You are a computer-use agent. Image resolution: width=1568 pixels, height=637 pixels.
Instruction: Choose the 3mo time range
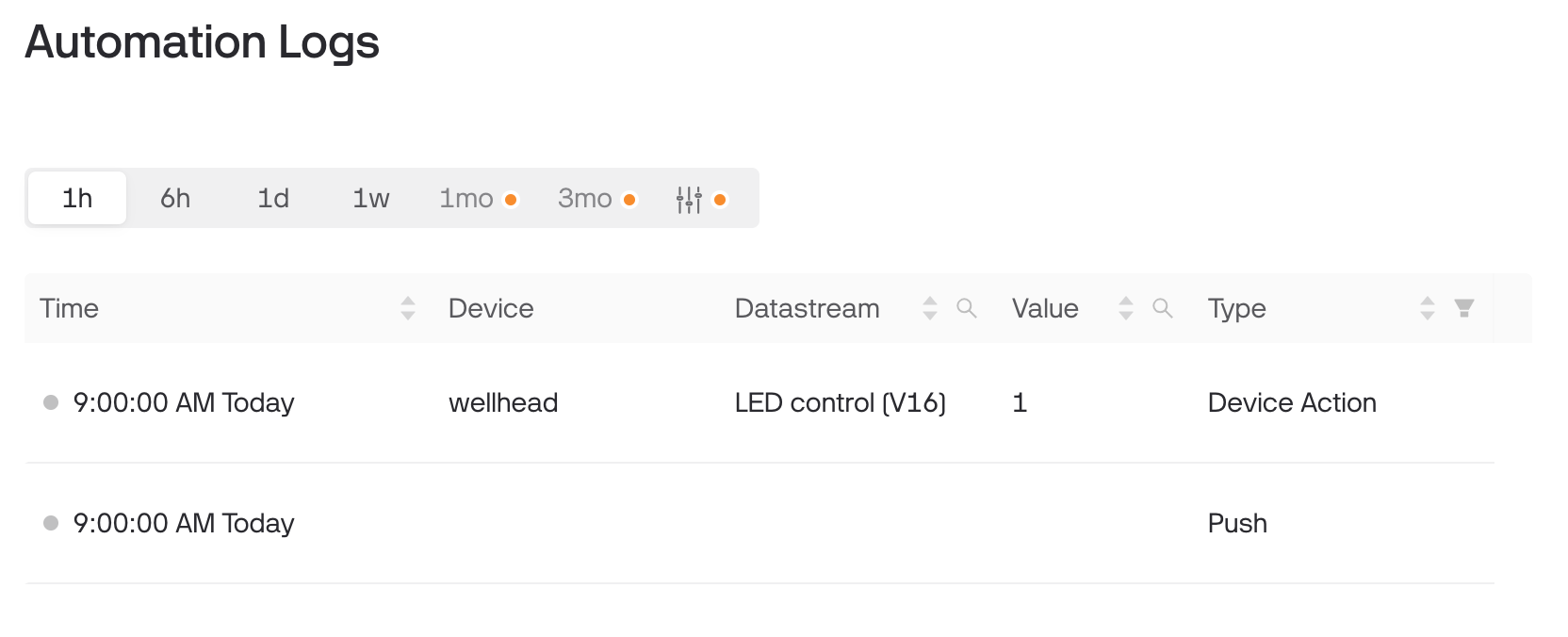pos(596,198)
